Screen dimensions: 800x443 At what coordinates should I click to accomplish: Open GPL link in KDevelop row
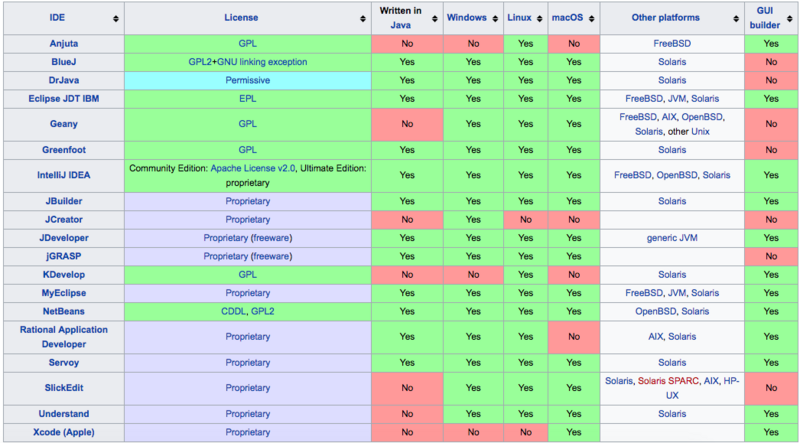pyautogui.click(x=247, y=275)
